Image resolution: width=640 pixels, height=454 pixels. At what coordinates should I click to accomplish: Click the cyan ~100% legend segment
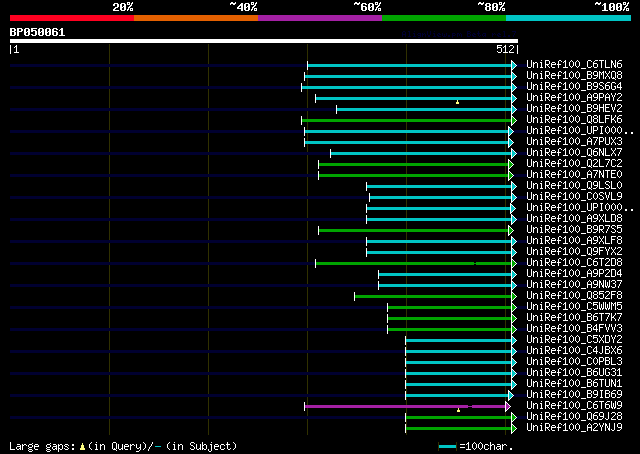(x=569, y=18)
